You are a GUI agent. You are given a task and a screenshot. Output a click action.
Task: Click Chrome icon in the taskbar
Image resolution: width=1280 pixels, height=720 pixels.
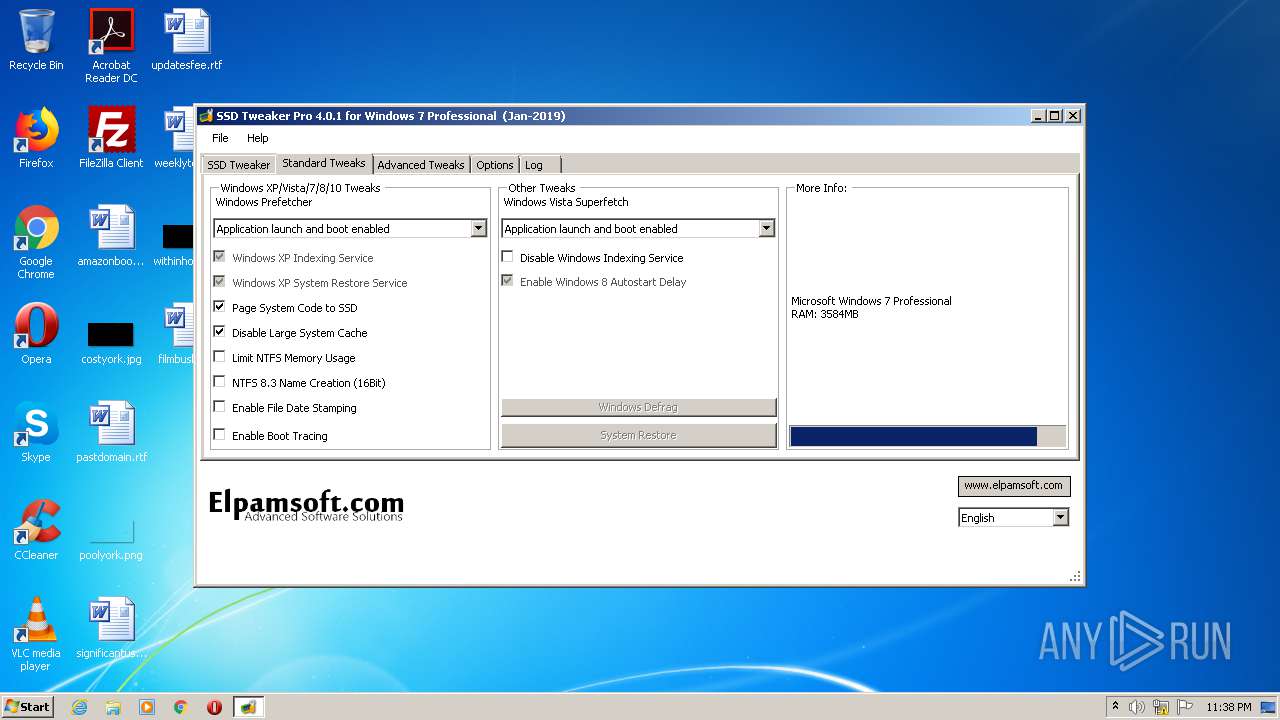(x=181, y=707)
